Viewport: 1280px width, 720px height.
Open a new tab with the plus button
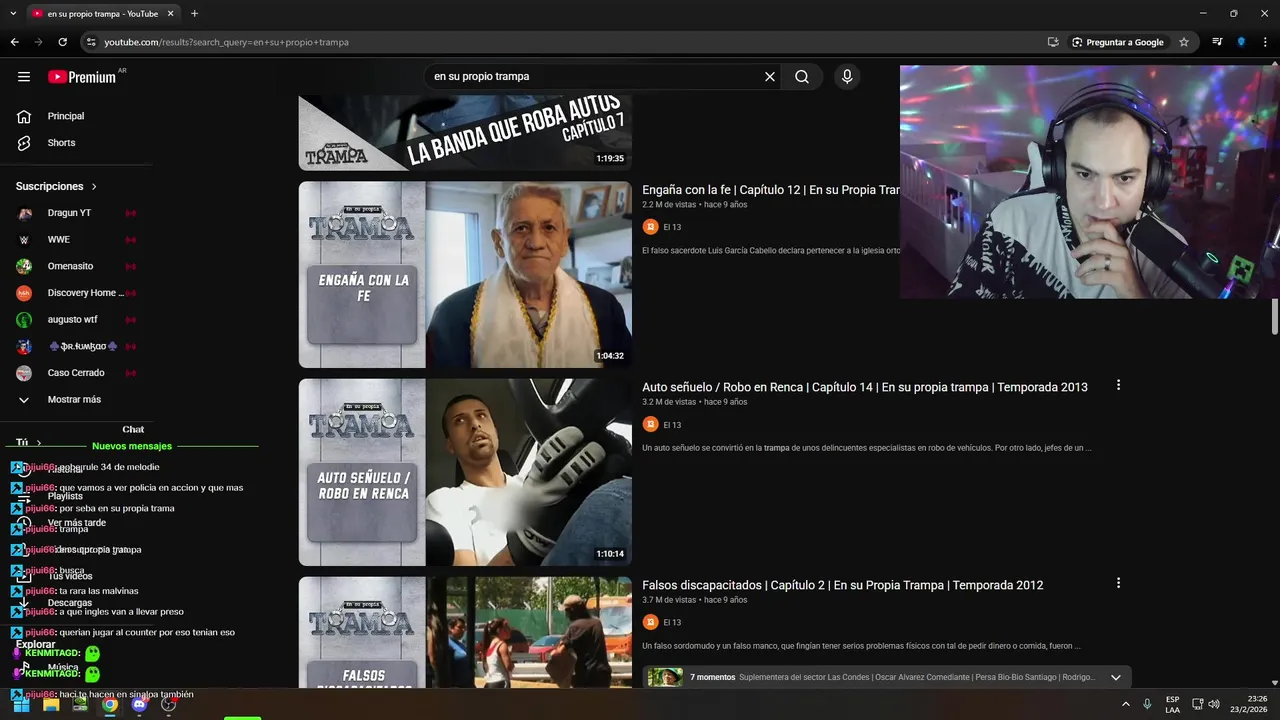click(x=194, y=14)
